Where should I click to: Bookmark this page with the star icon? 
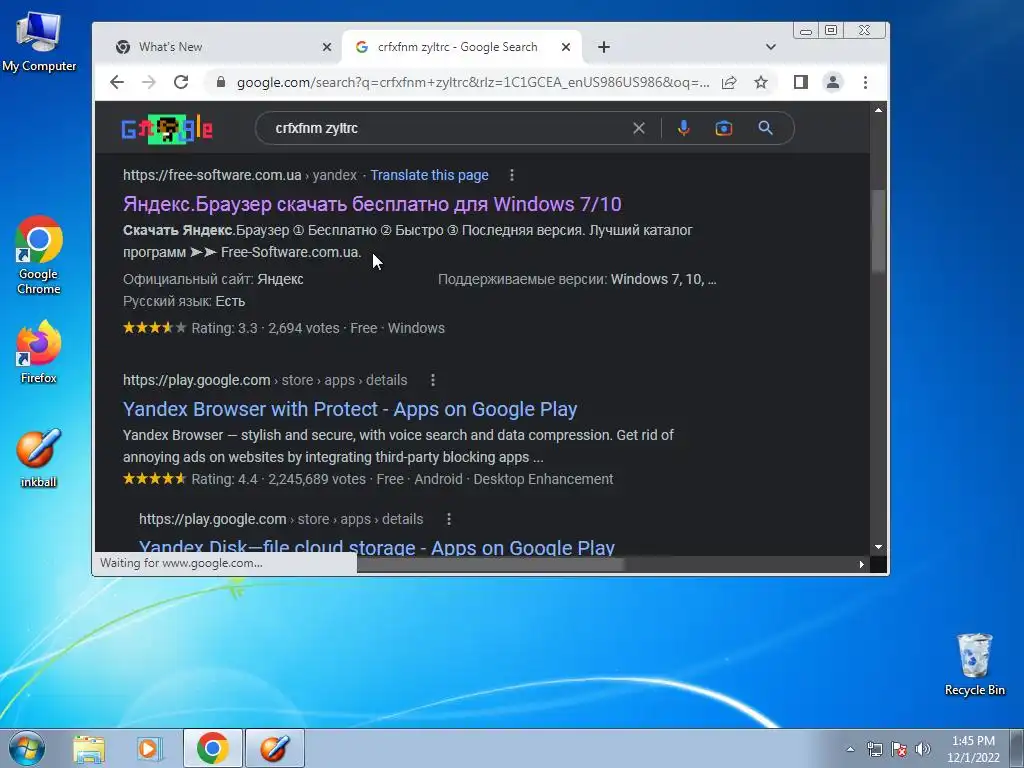761,82
